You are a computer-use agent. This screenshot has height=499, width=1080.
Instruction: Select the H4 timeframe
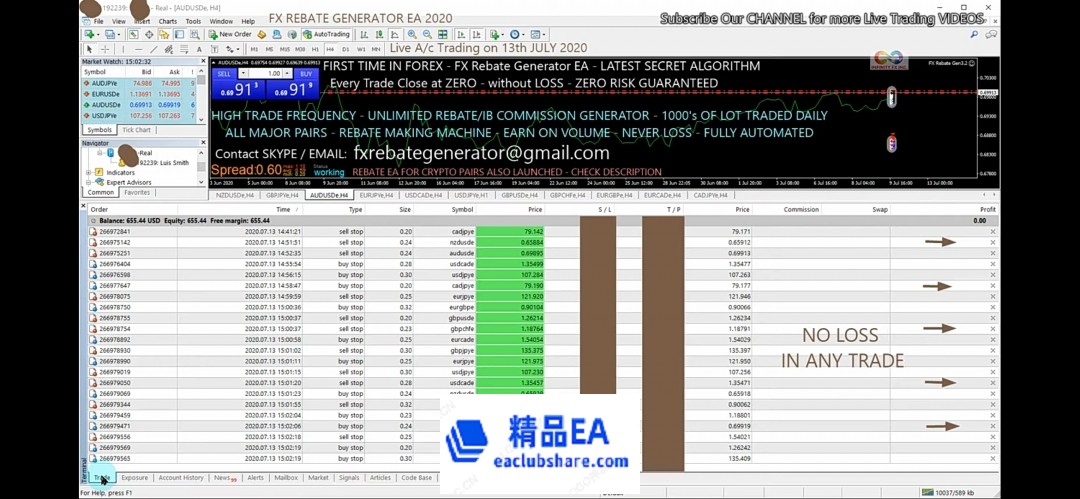330,49
